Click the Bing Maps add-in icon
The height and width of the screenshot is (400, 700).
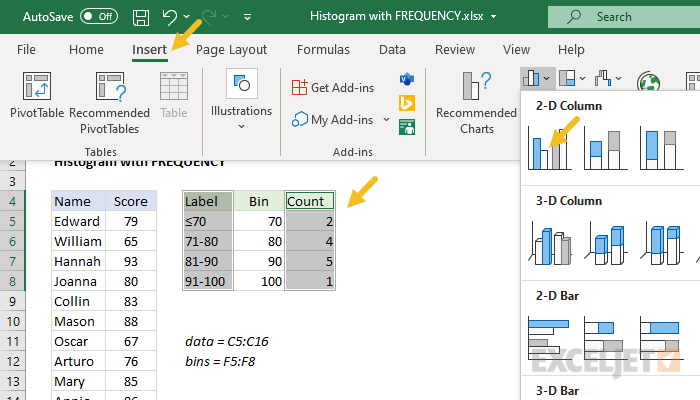coord(407,103)
